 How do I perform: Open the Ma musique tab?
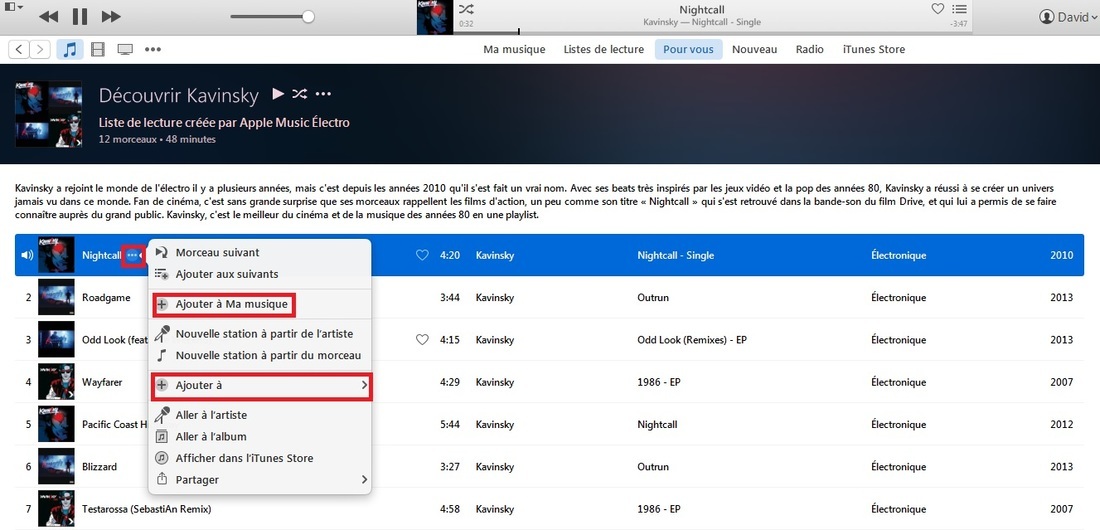pos(514,49)
